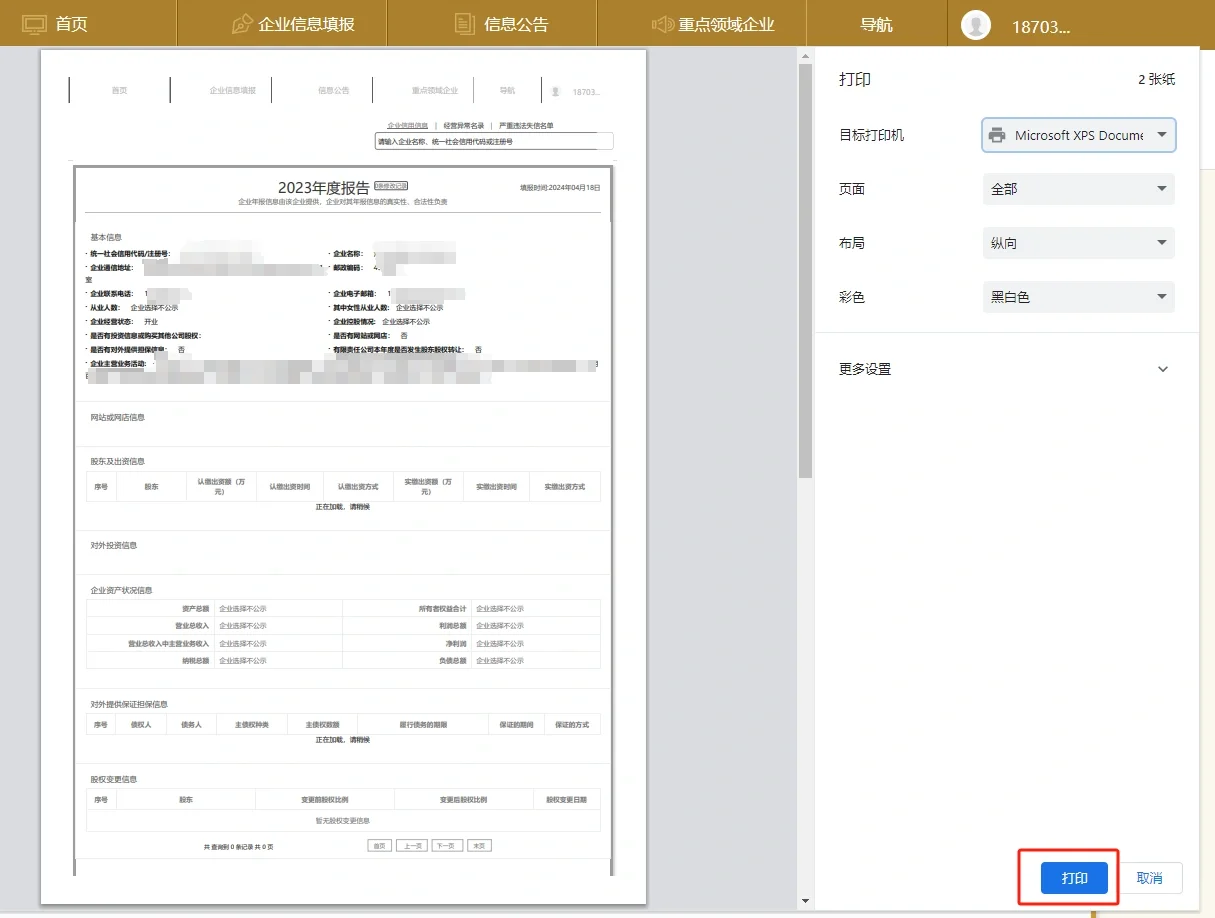This screenshot has height=918, width=1215.
Task: Open the 导航 menu item
Action: click(x=877, y=24)
